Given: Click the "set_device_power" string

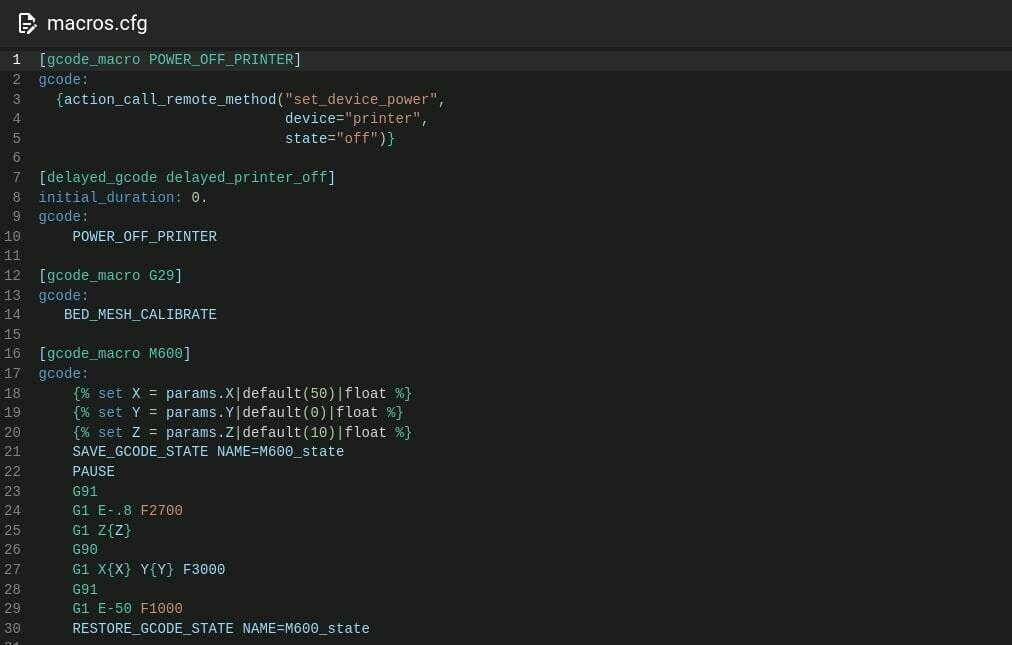Looking at the screenshot, I should tap(361, 99).
